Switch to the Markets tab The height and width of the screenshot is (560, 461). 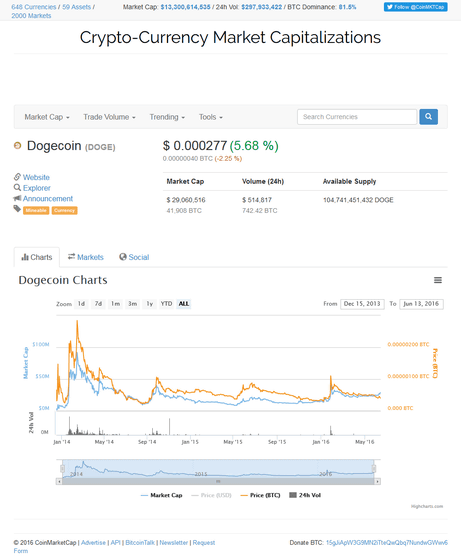[x=86, y=257]
